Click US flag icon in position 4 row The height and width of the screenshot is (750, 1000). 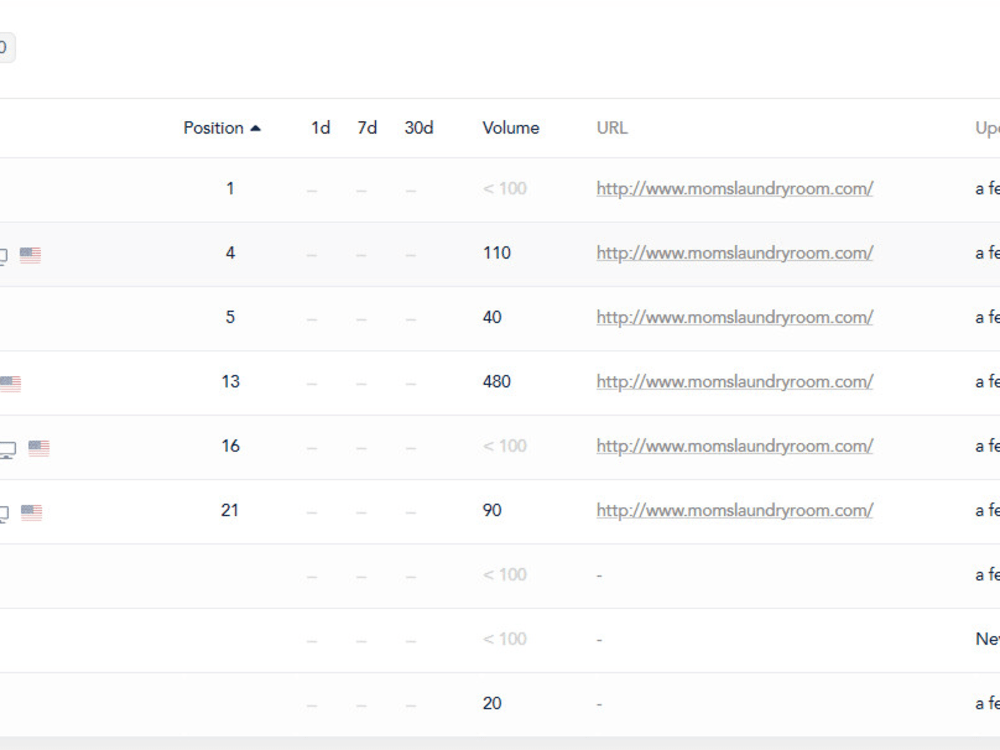click(x=30, y=255)
